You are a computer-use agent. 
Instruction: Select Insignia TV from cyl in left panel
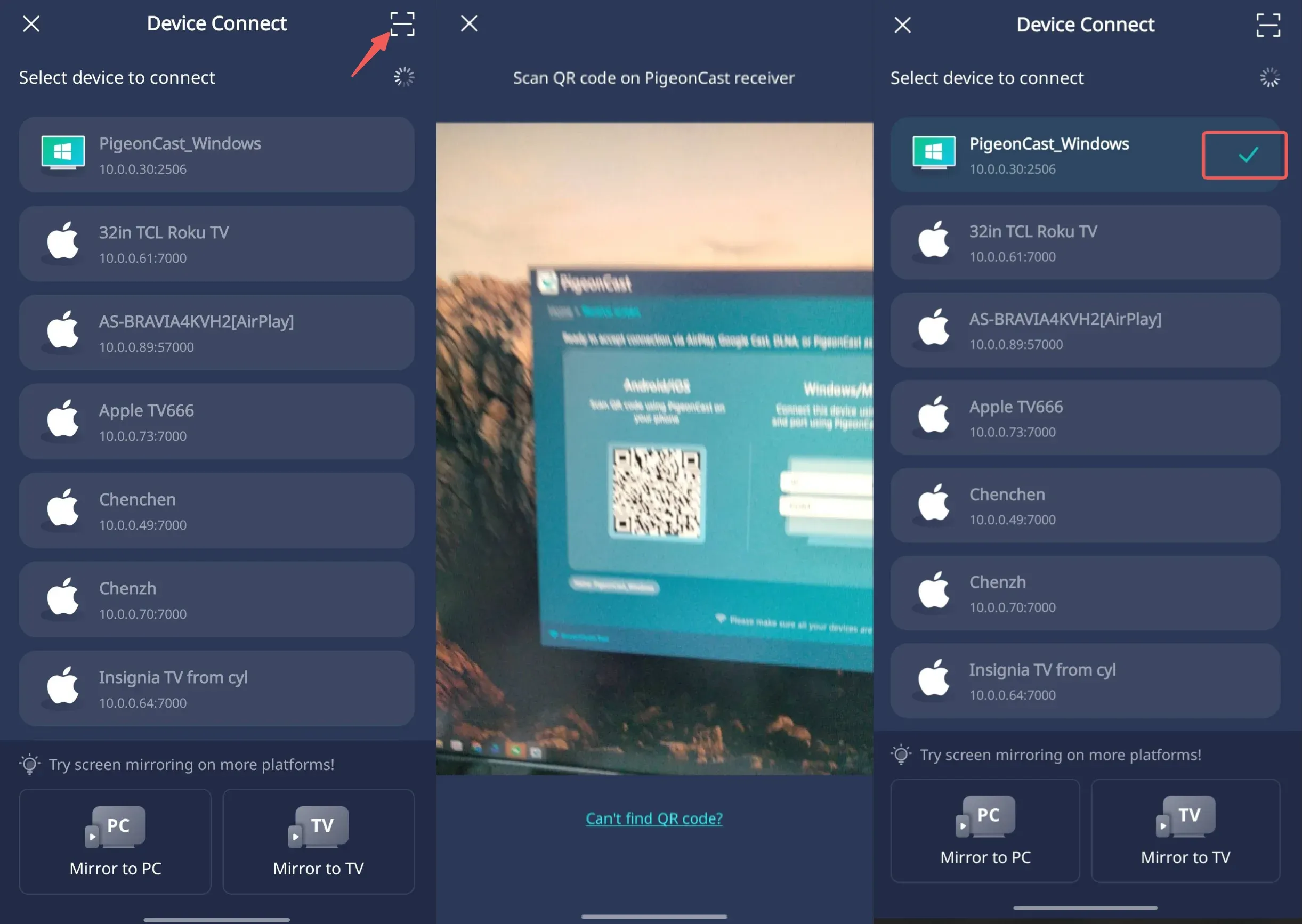pyautogui.click(x=216, y=688)
